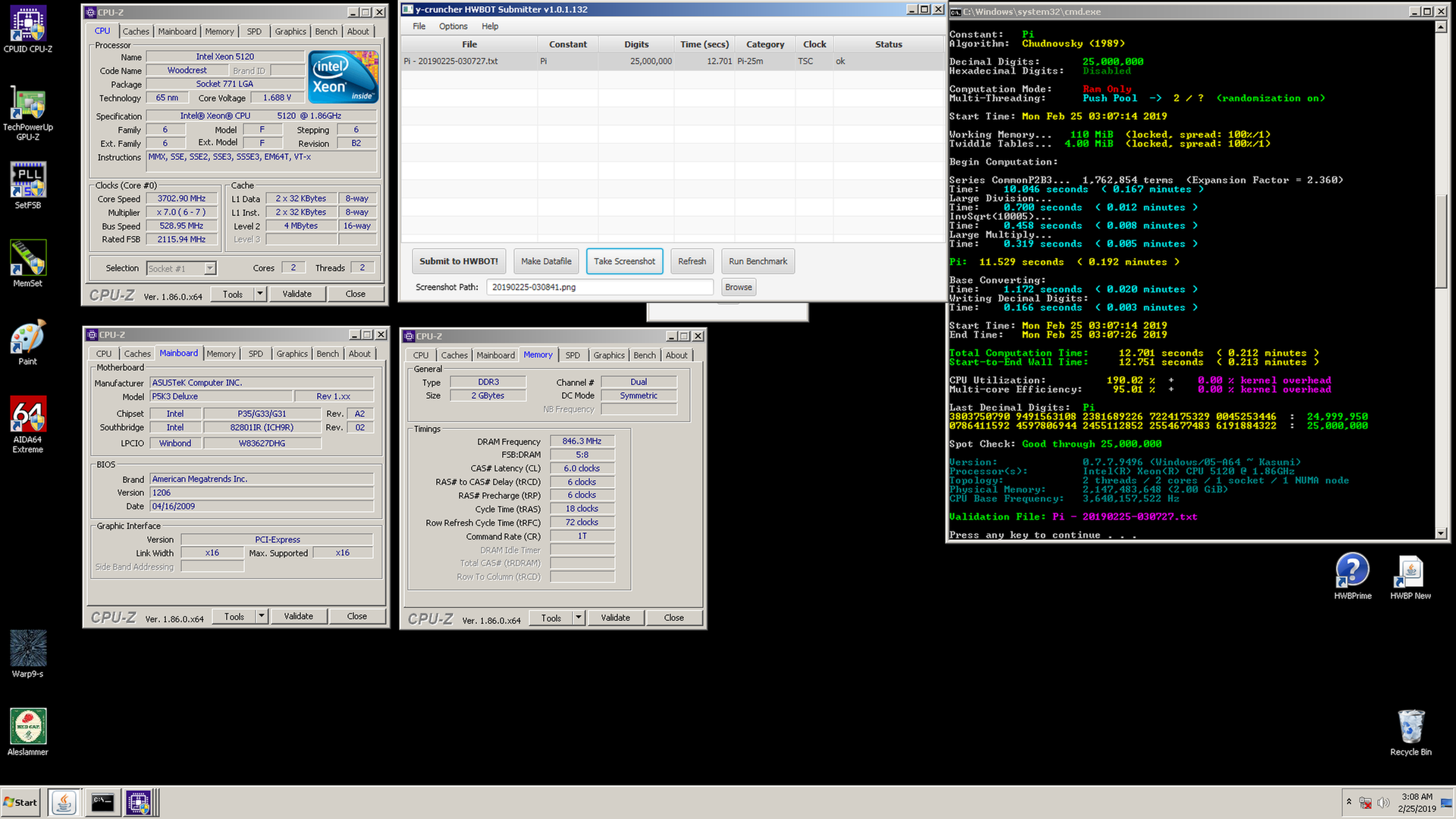Viewport: 1456px width, 819px height.
Task: Switch to CPU-Z from the taskbar
Action: 140,802
